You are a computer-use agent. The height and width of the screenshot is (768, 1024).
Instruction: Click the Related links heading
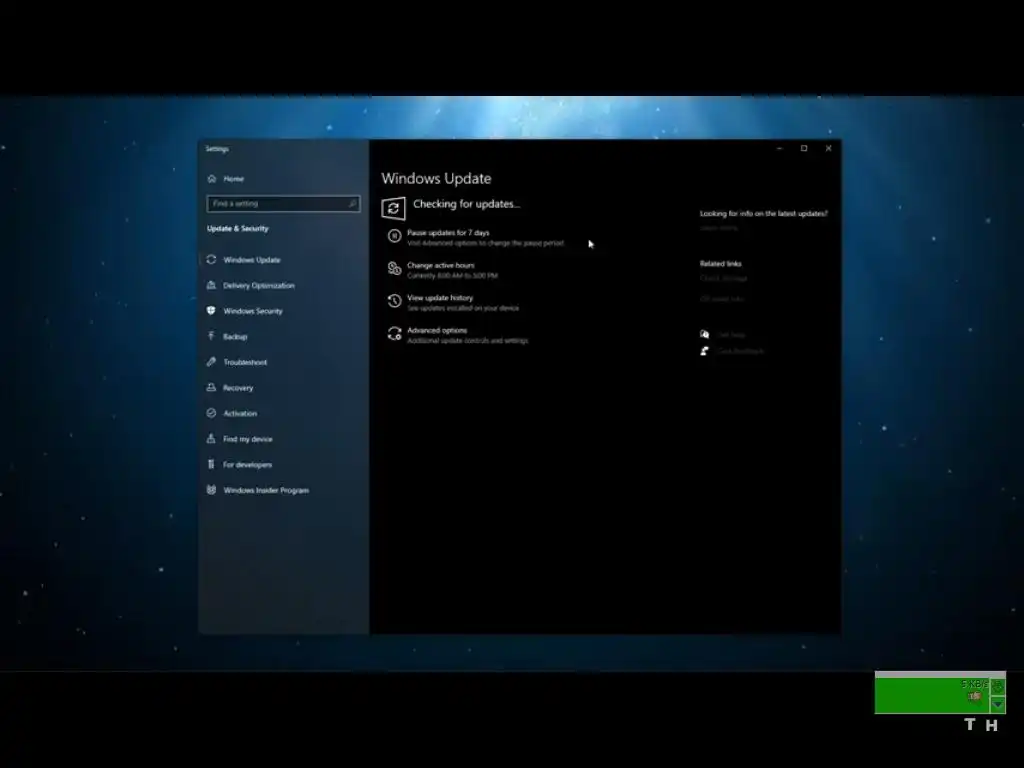[x=720, y=264]
